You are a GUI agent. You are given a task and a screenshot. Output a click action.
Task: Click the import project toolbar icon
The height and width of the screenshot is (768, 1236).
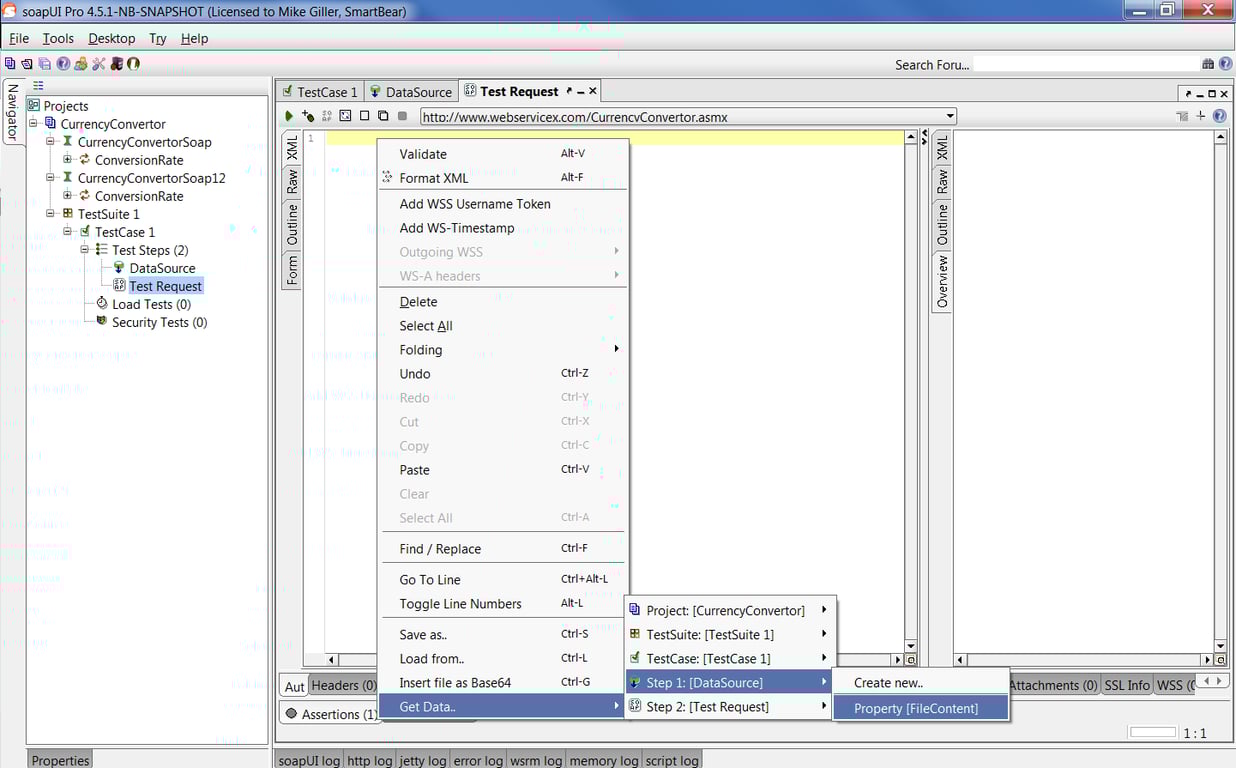[27, 64]
